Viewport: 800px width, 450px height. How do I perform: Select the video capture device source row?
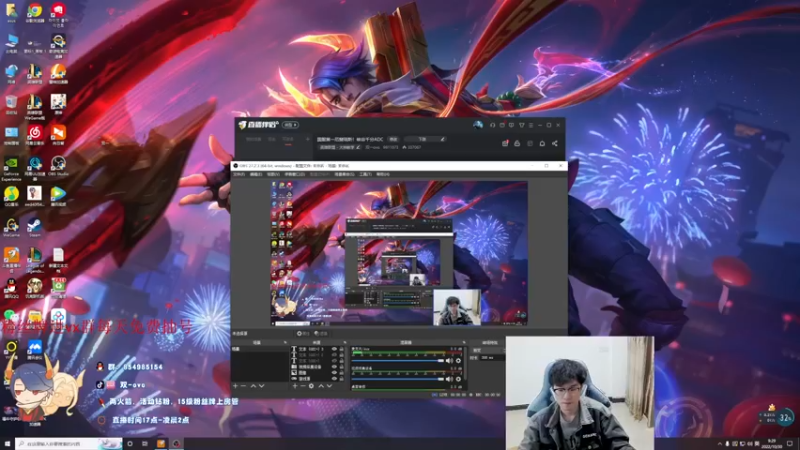click(318, 367)
